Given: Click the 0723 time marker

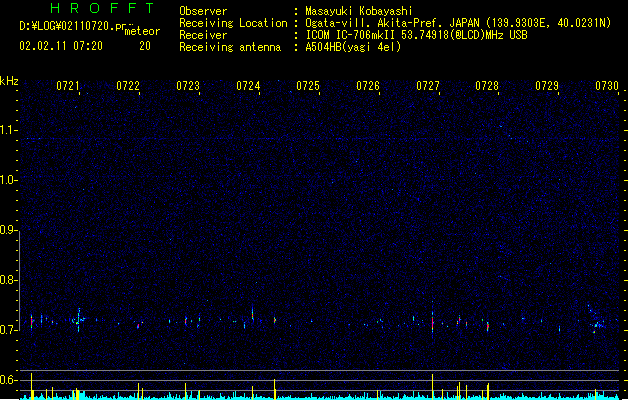Looking at the screenshot, I should (x=188, y=86).
